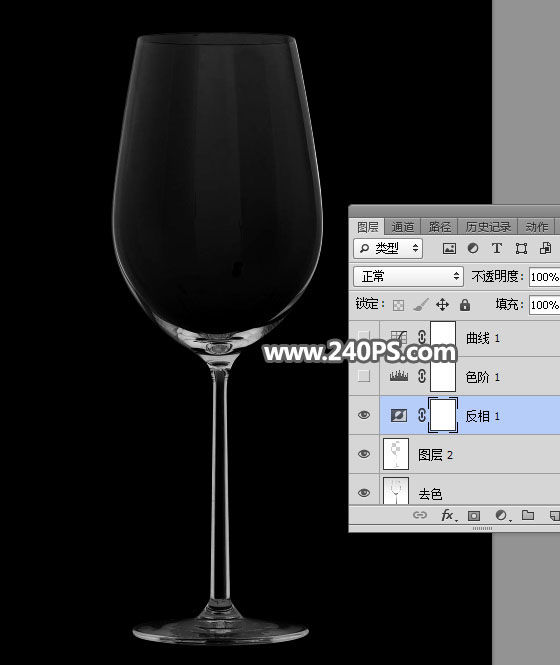Lock image pixels brush icon
The height and width of the screenshot is (665, 560).
[420, 305]
